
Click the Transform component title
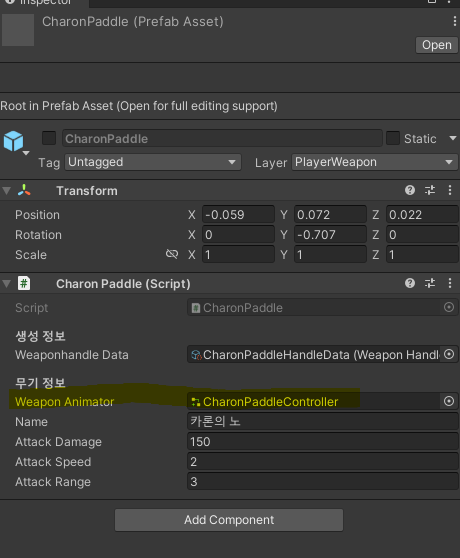[x=87, y=191]
